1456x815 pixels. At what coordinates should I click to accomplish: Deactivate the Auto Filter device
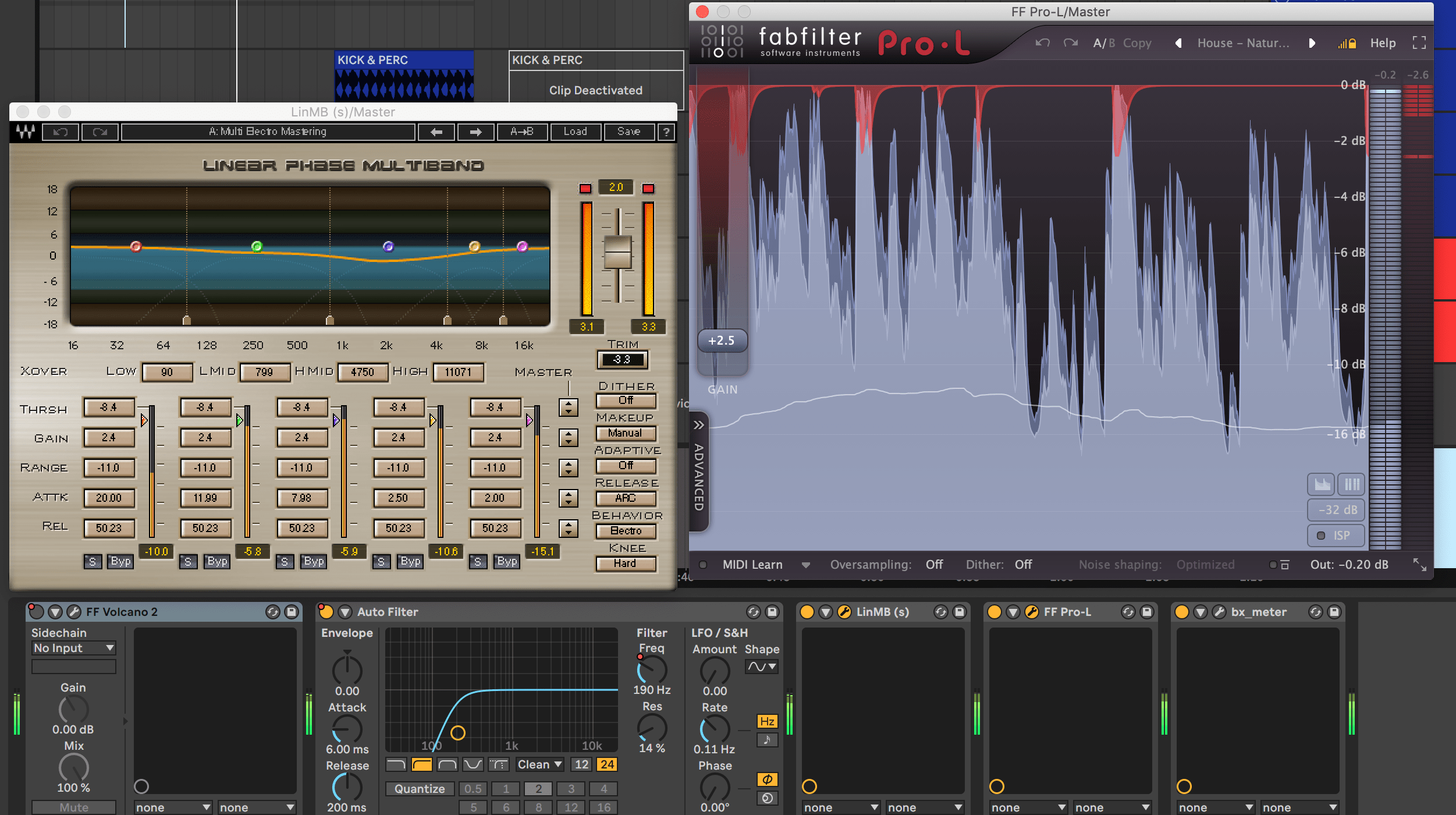coord(326,612)
